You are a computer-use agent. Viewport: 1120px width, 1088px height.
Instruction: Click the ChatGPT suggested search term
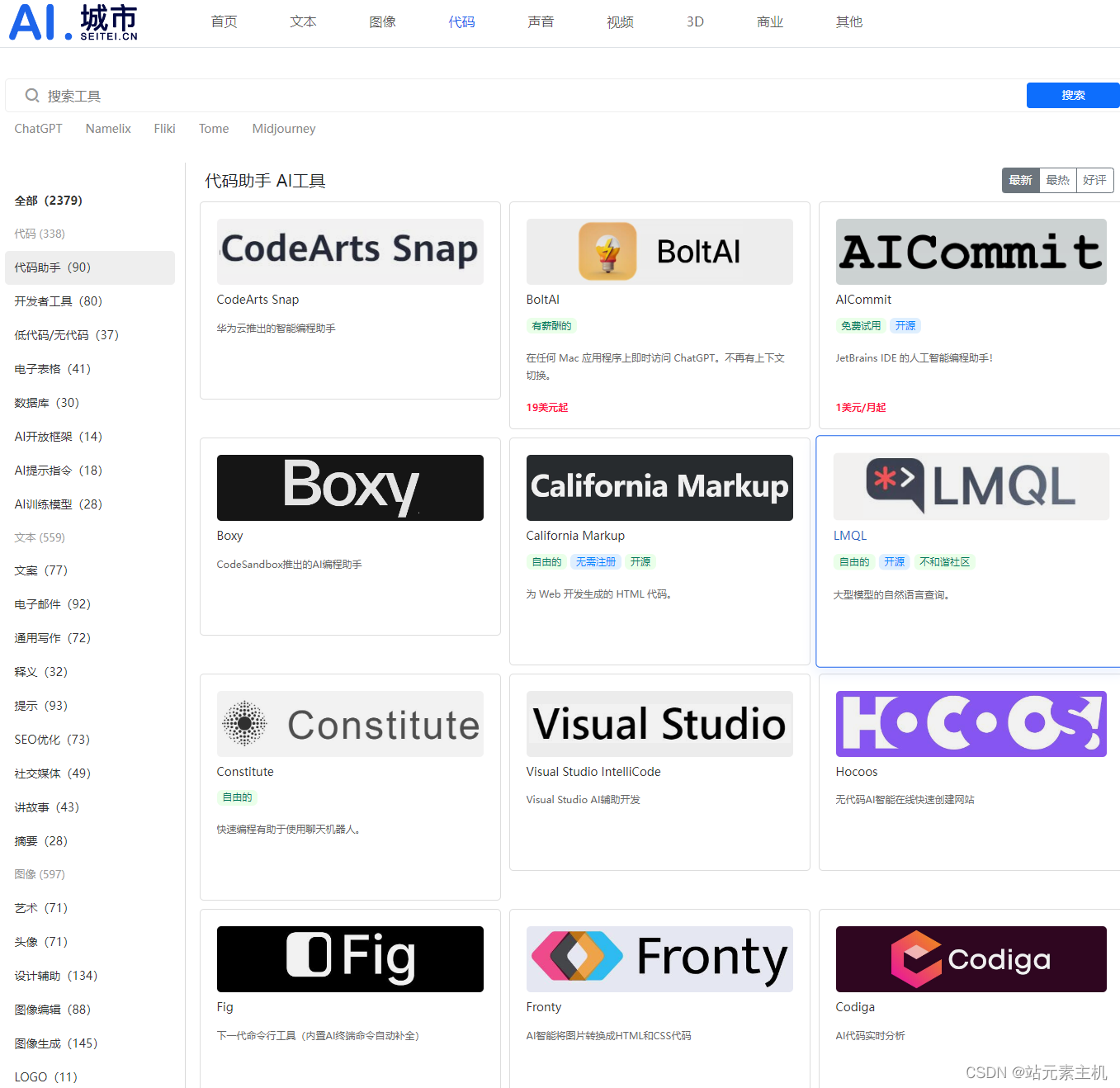point(38,129)
